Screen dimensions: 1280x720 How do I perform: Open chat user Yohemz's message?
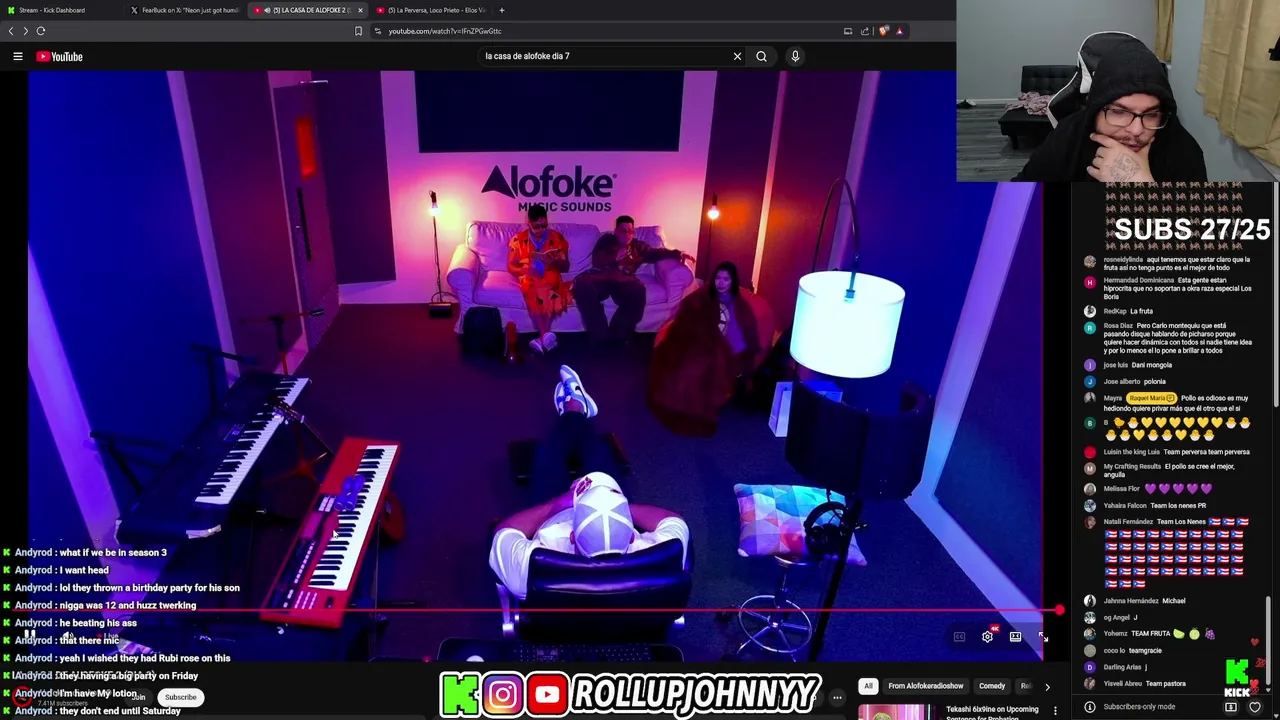(1160, 634)
